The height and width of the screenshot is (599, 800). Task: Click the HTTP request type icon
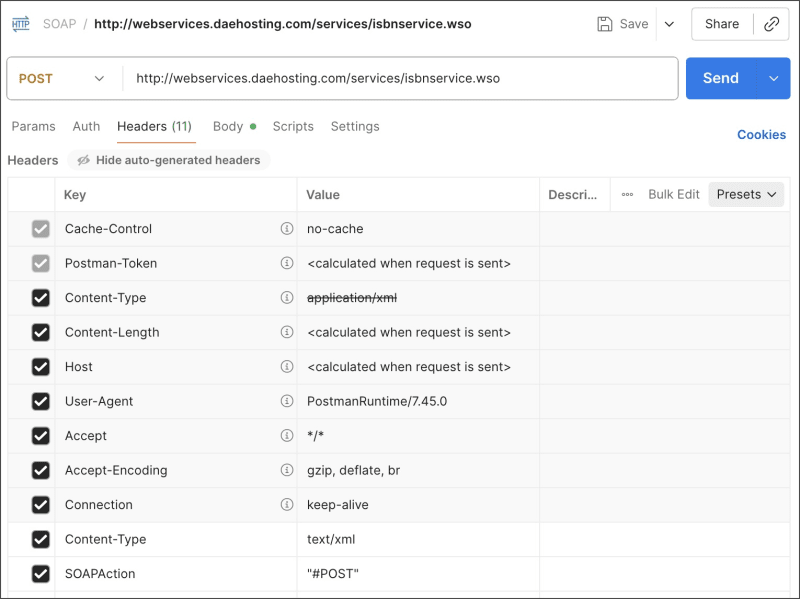(21, 24)
